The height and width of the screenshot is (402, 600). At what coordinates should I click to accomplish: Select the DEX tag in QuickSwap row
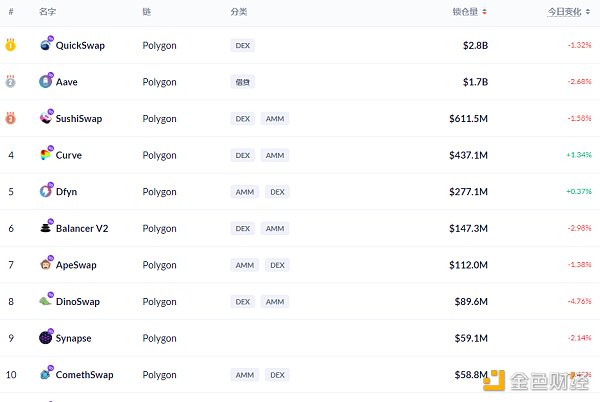242,45
